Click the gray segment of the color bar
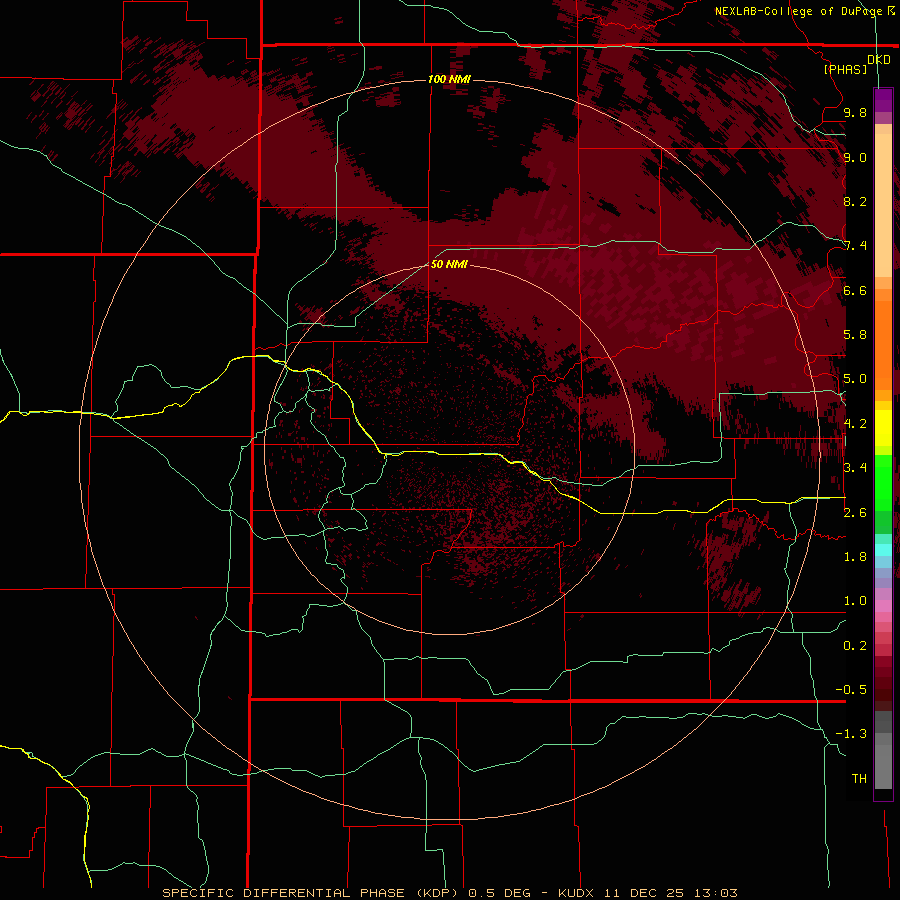Image resolution: width=900 pixels, height=900 pixels. pyautogui.click(x=883, y=749)
